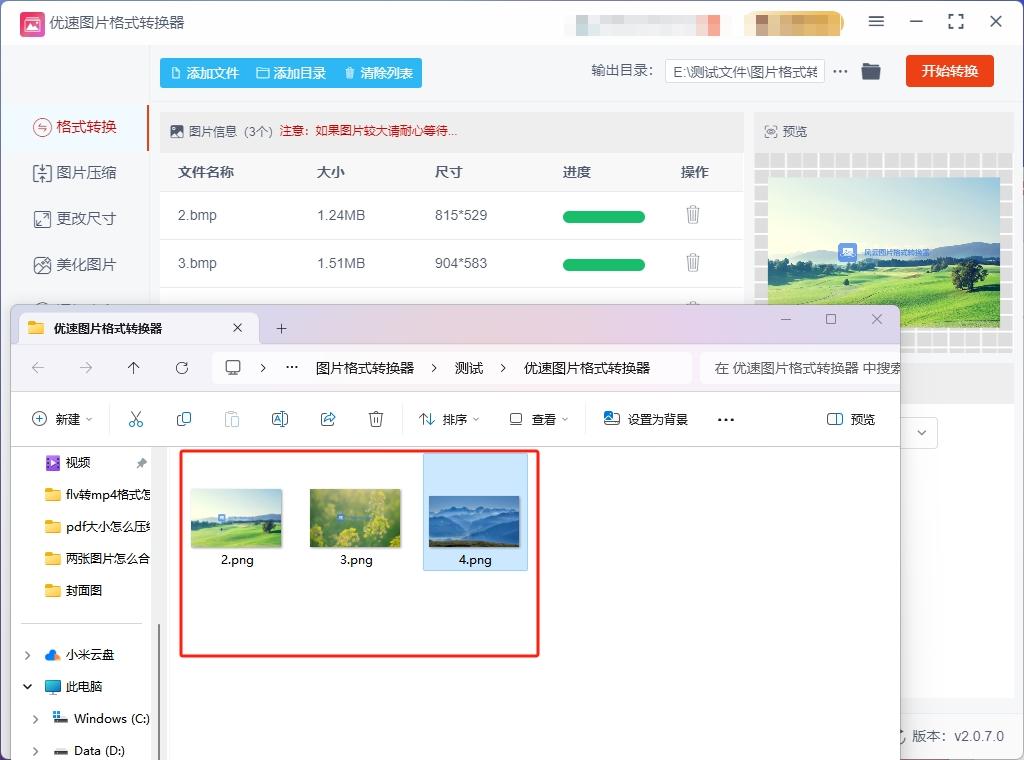Image resolution: width=1024 pixels, height=760 pixels.
Task: Click the 开始转换 start conversion button
Action: [x=949, y=71]
